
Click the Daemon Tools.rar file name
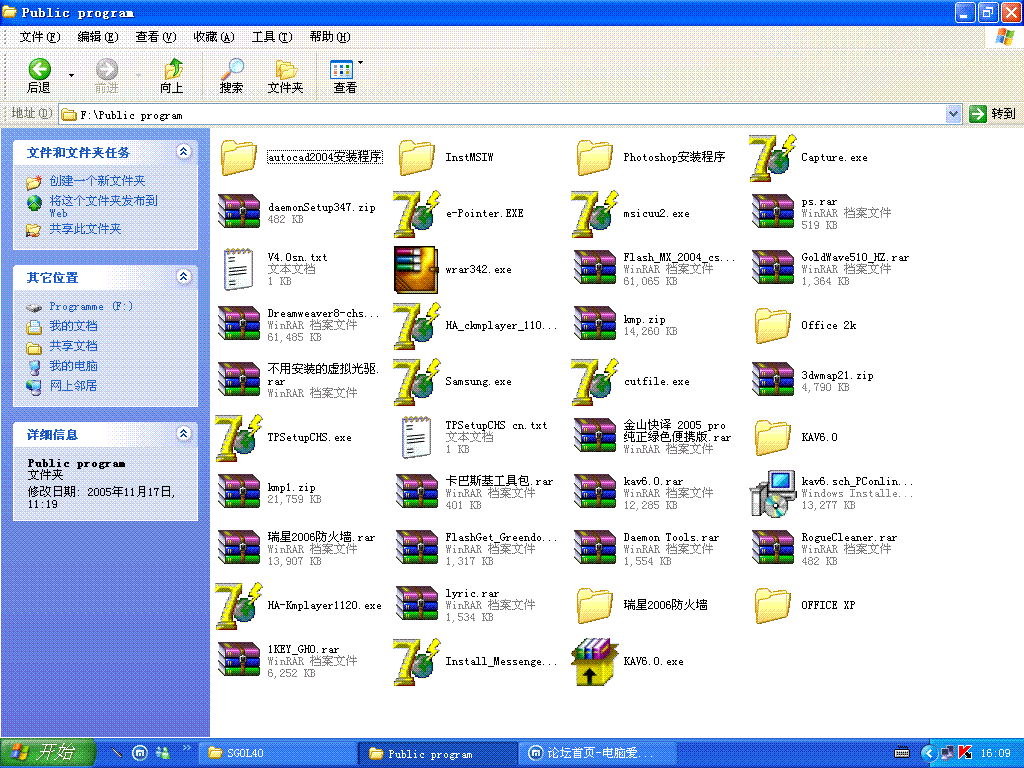click(671, 537)
